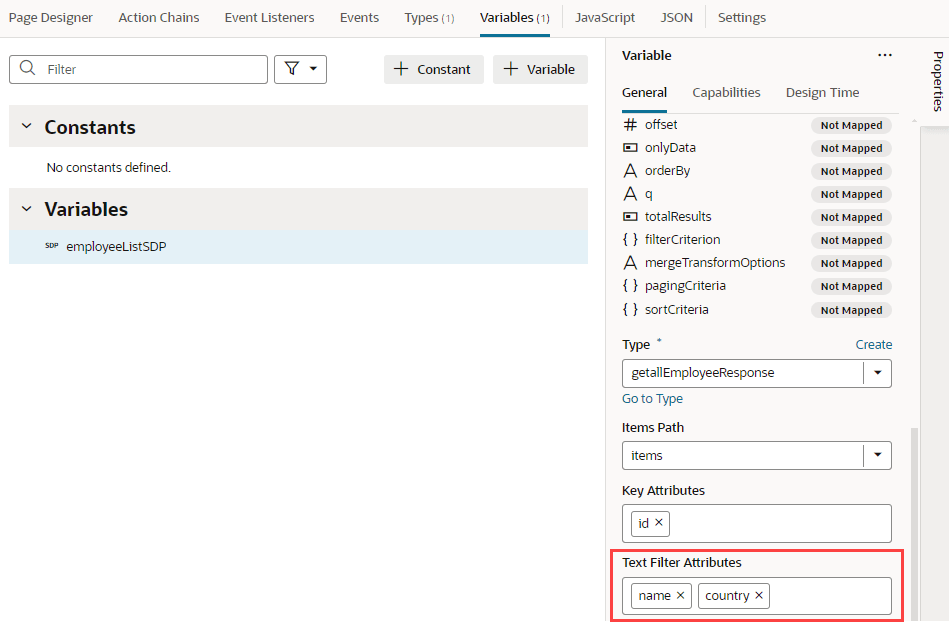The image size is (949, 622).
Task: Click the object icon next to sortCriteria
Action: tap(630, 309)
